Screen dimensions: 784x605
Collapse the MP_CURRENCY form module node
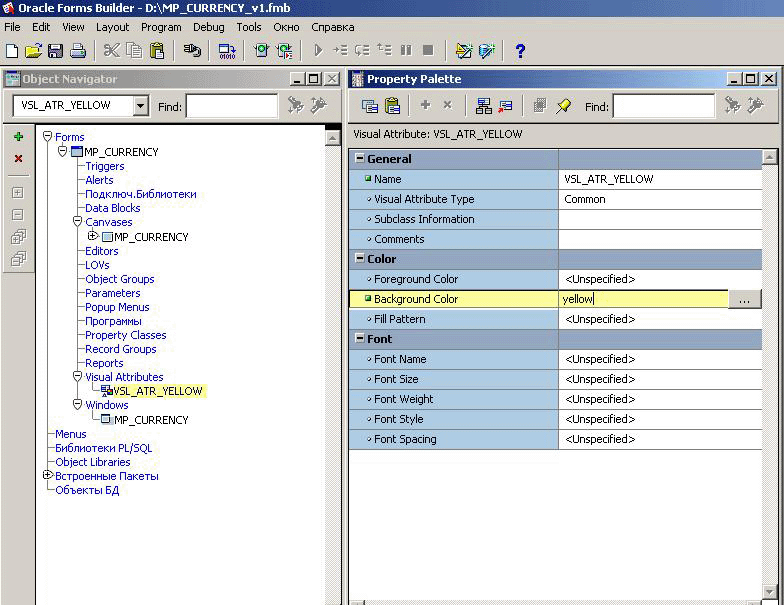(62, 151)
